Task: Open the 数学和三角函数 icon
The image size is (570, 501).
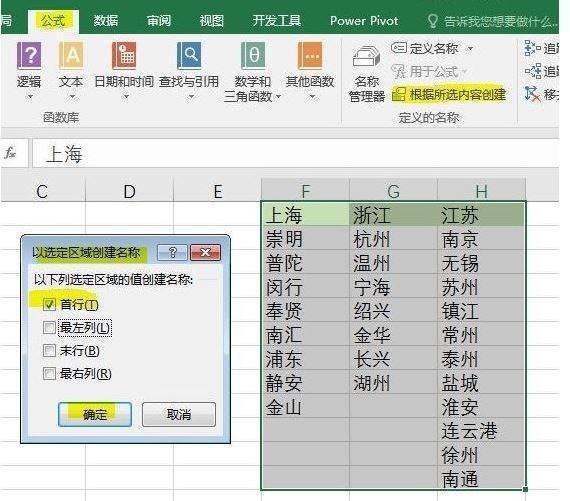Action: [x=253, y=55]
